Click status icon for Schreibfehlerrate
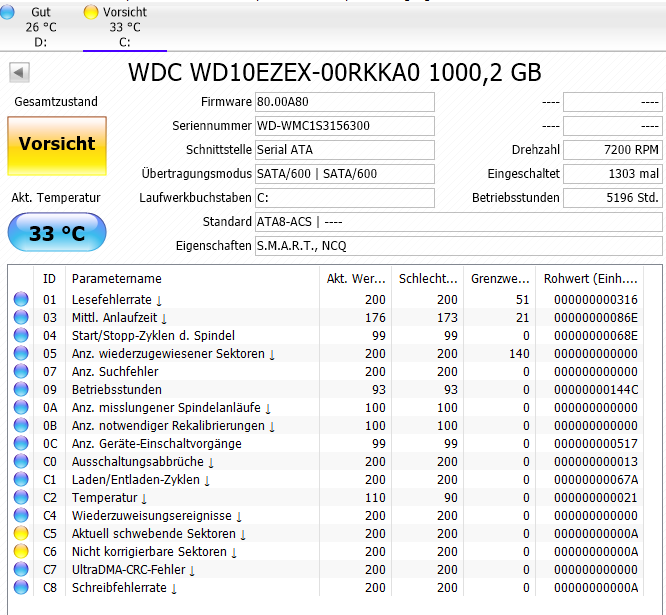This screenshot has height=615, width=666. [x=21, y=587]
